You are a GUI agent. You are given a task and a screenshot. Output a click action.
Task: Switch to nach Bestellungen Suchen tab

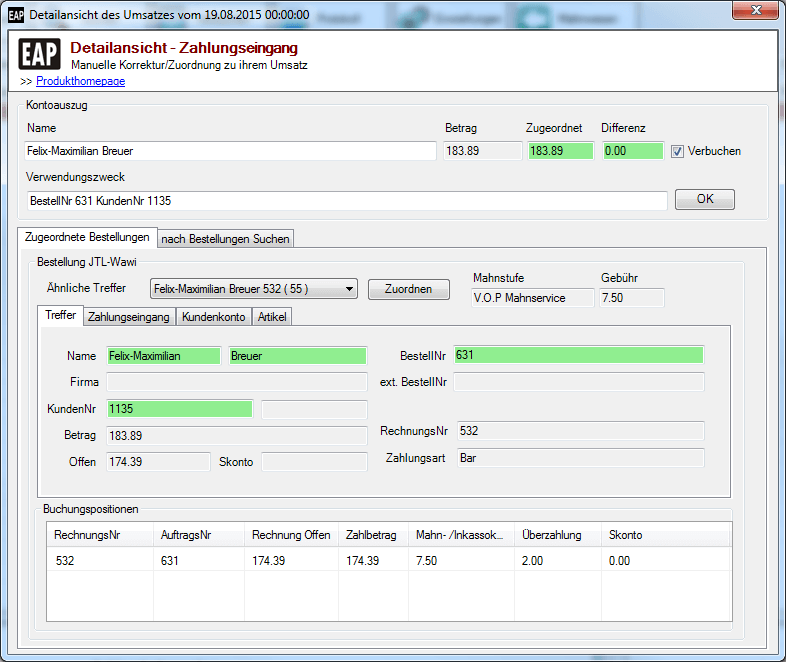(225, 238)
